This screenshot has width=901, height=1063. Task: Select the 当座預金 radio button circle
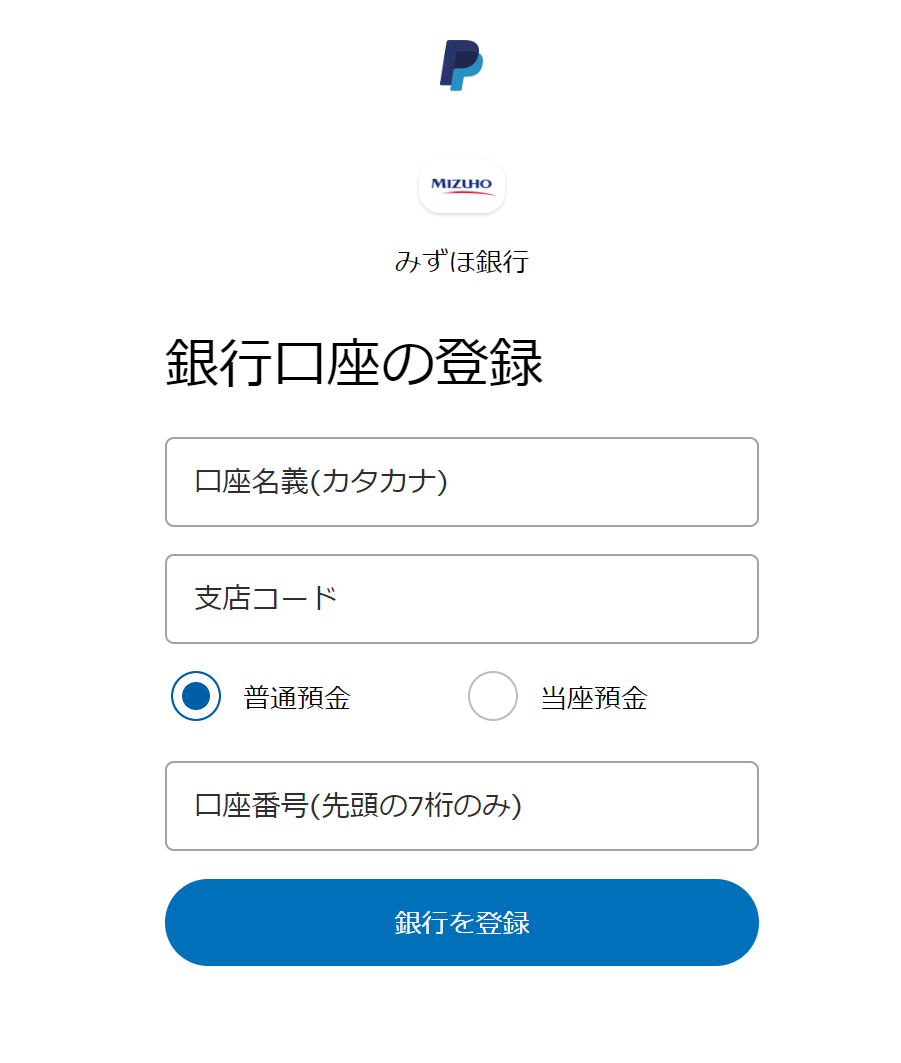[493, 696]
